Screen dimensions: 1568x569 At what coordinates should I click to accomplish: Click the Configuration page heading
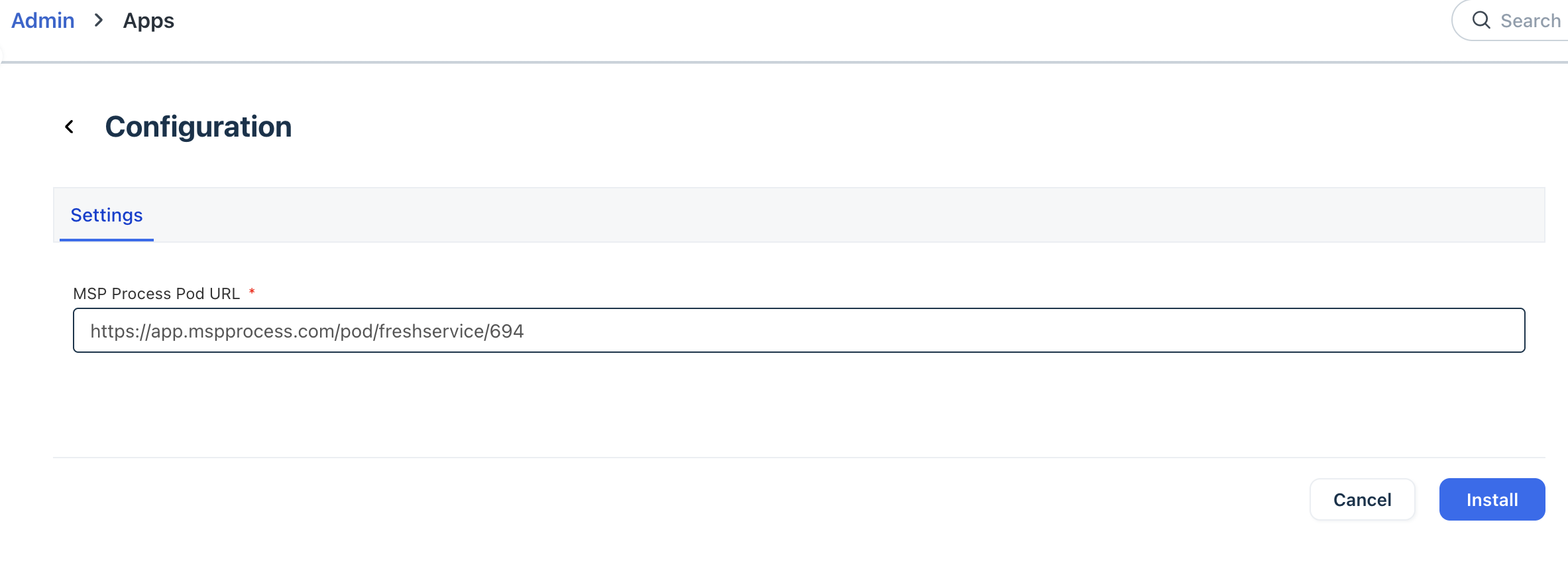point(198,127)
